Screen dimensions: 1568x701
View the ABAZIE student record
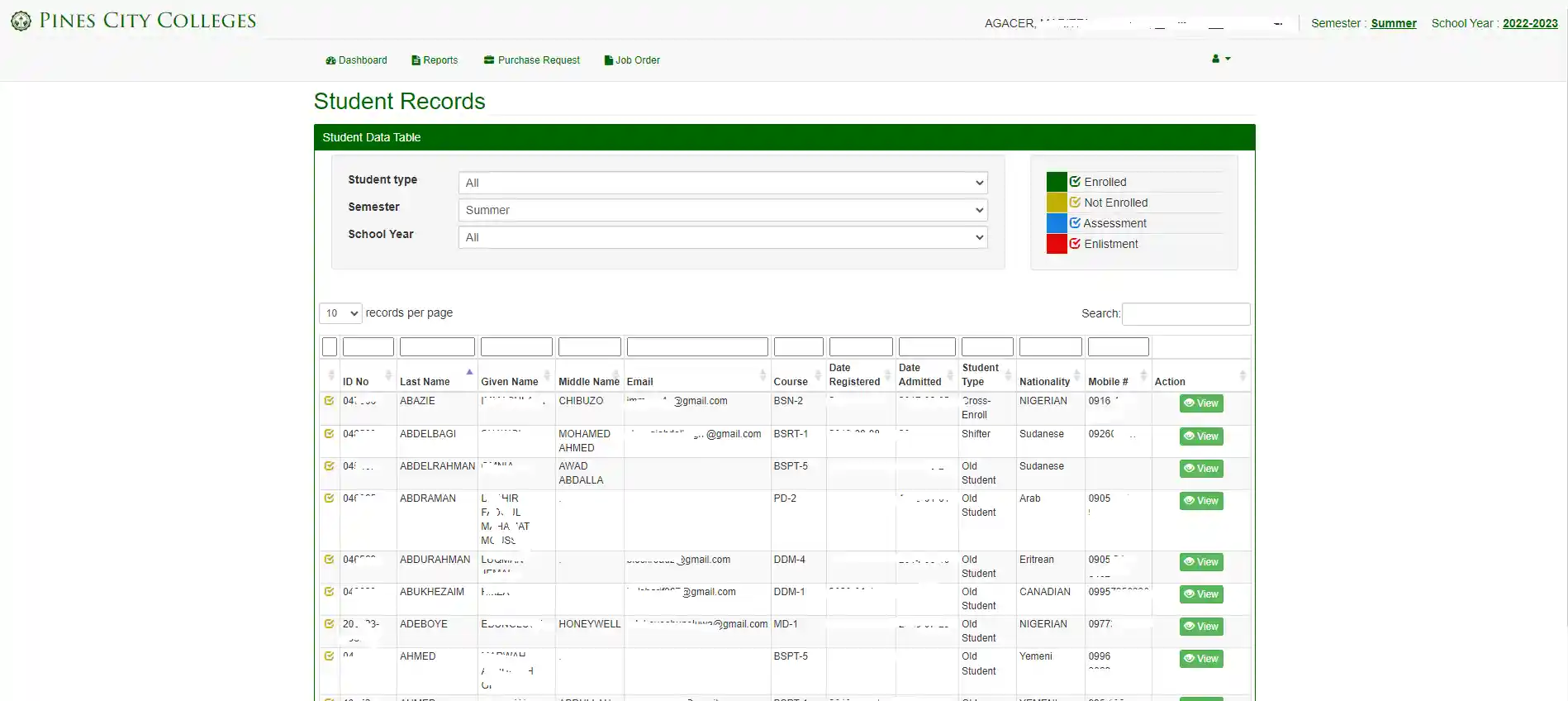(1201, 403)
